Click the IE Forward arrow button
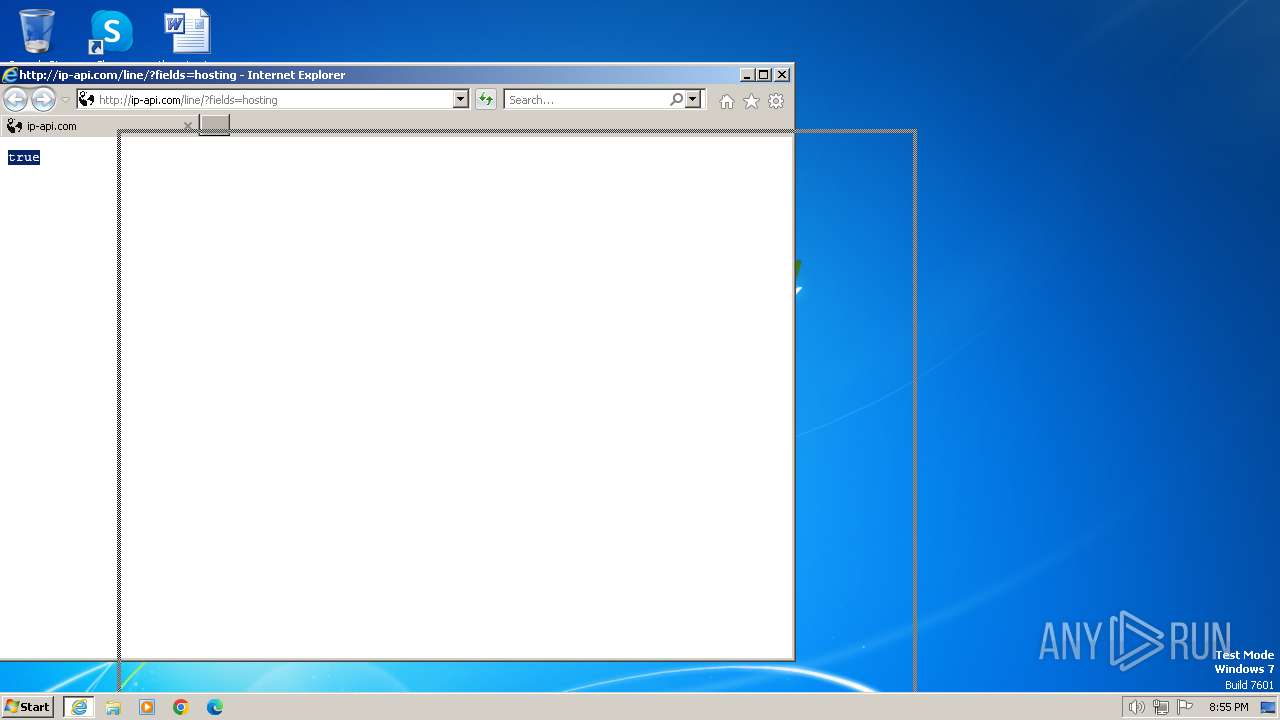1280x720 pixels. [43, 99]
